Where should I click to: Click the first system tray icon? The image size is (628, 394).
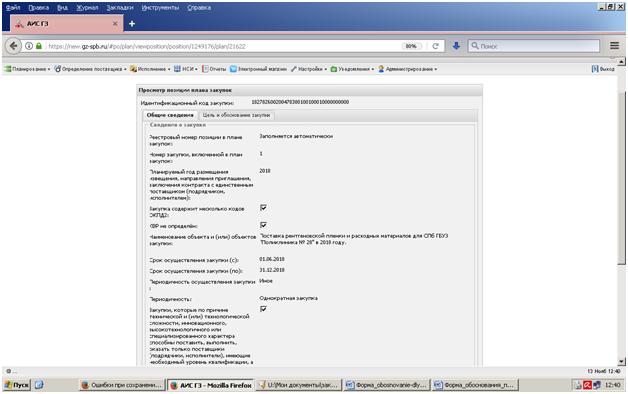tap(578, 385)
